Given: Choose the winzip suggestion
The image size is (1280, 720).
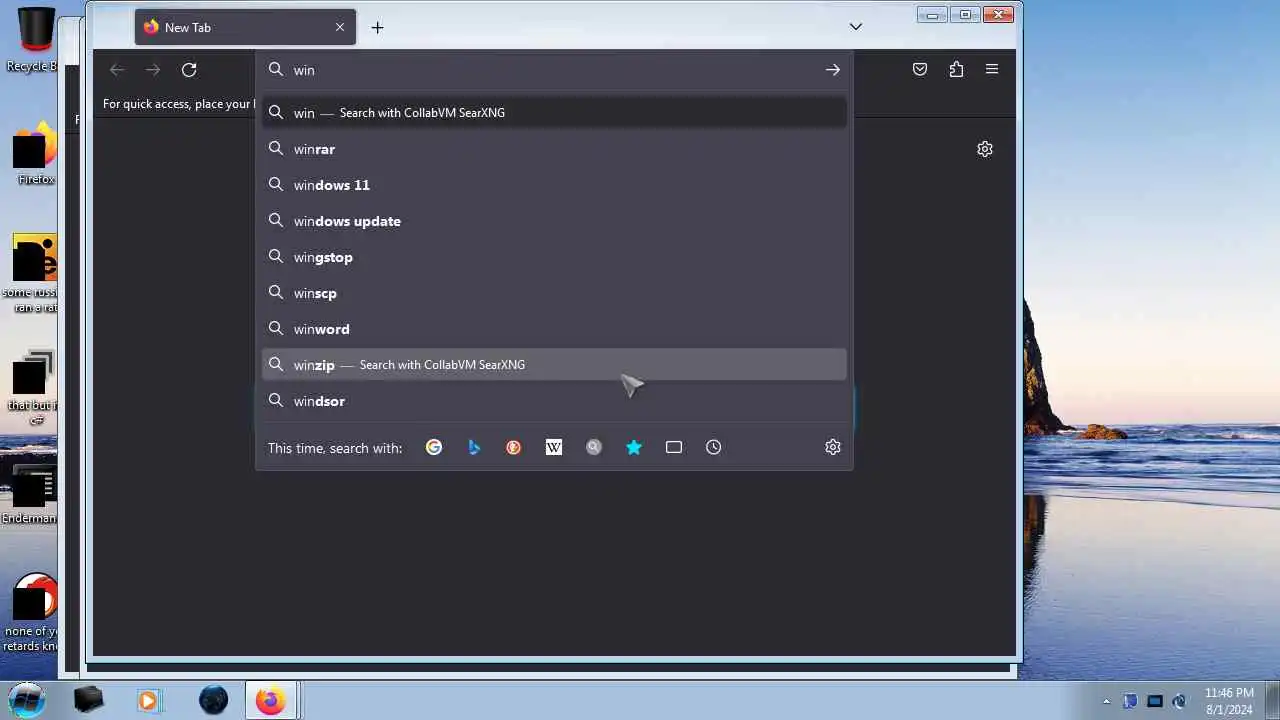Looking at the screenshot, I should click(x=554, y=365).
